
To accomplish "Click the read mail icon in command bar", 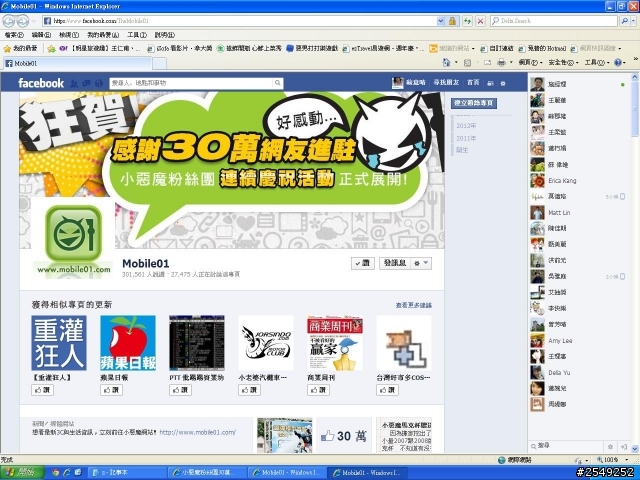I will 487,62.
